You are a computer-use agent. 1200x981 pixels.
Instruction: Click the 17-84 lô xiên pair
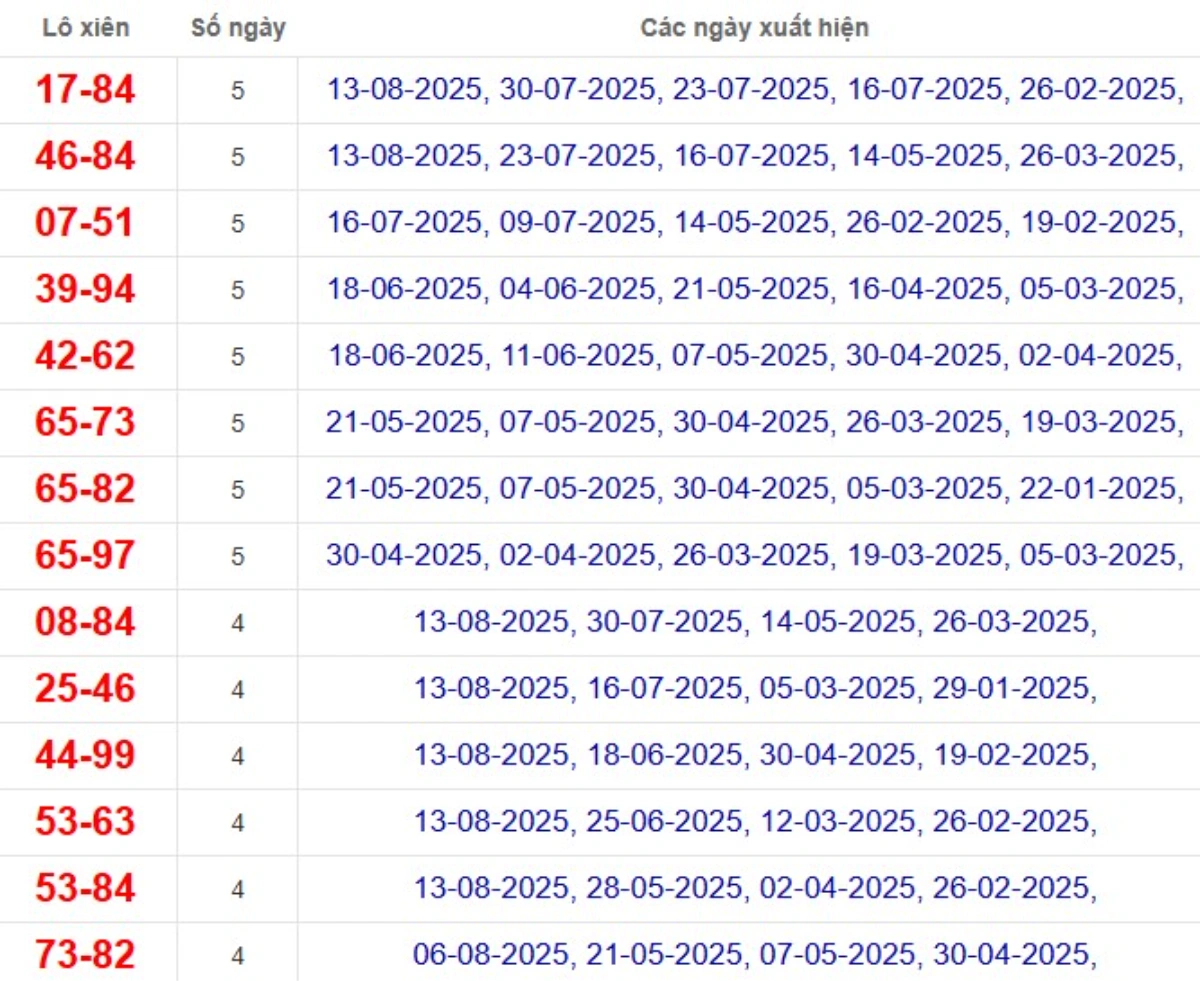pyautogui.click(x=85, y=90)
